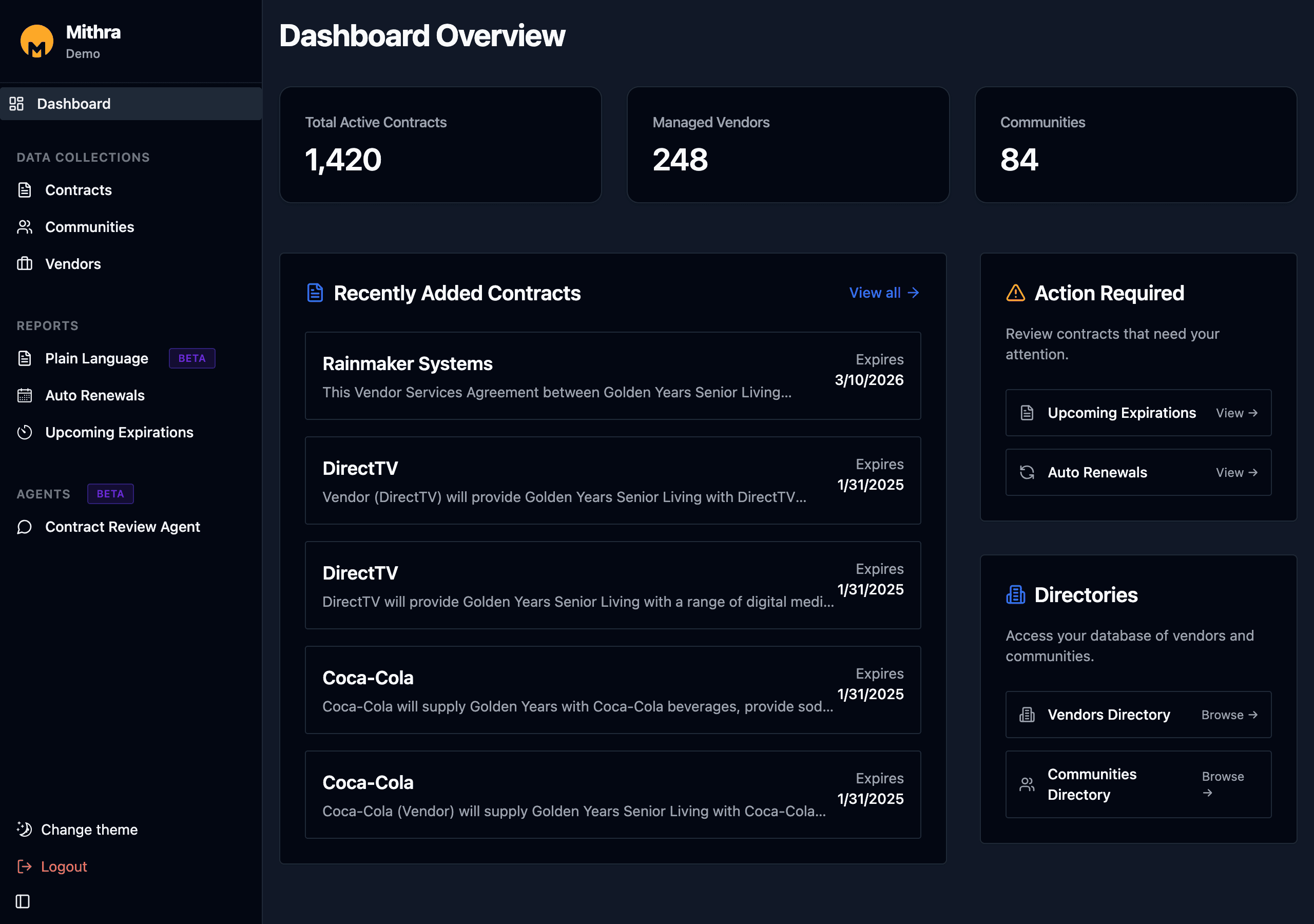
Task: Collapse the sidebar with the panel icon
Action: point(22,902)
